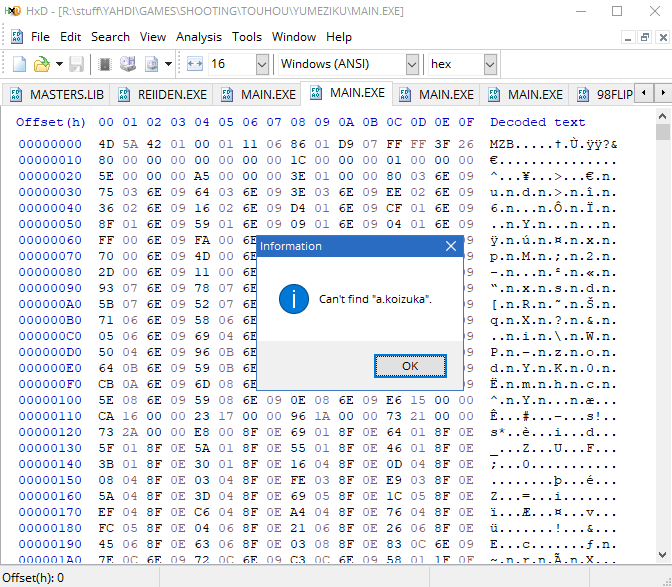The image size is (672, 587).
Task: Click OK in the Information dialog
Action: (410, 366)
